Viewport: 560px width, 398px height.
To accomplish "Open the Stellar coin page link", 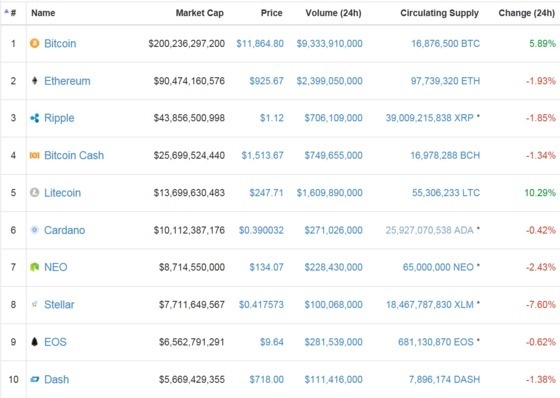I will (x=59, y=305).
